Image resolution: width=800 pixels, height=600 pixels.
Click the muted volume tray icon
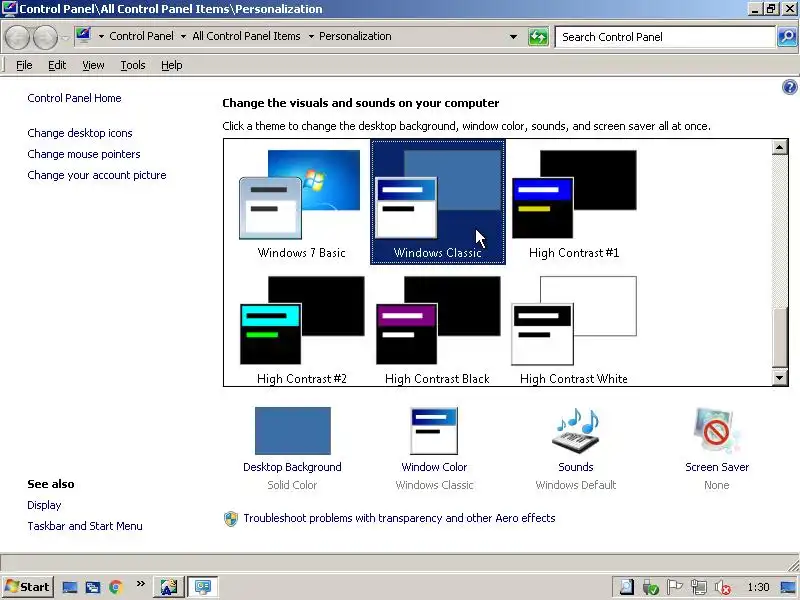(722, 587)
